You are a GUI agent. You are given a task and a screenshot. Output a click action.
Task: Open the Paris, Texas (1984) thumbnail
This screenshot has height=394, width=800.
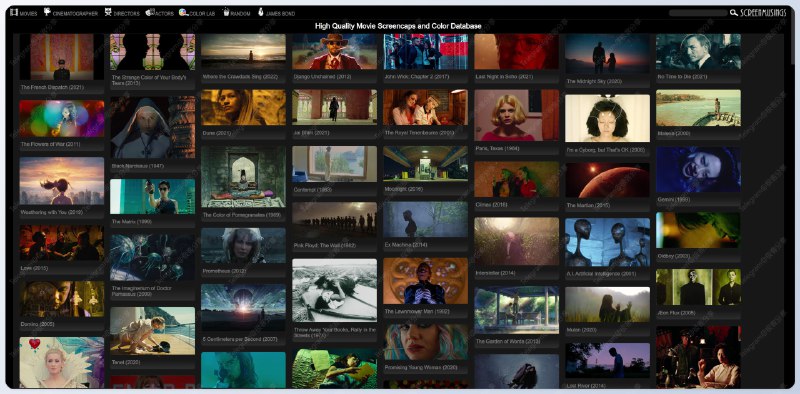point(517,115)
